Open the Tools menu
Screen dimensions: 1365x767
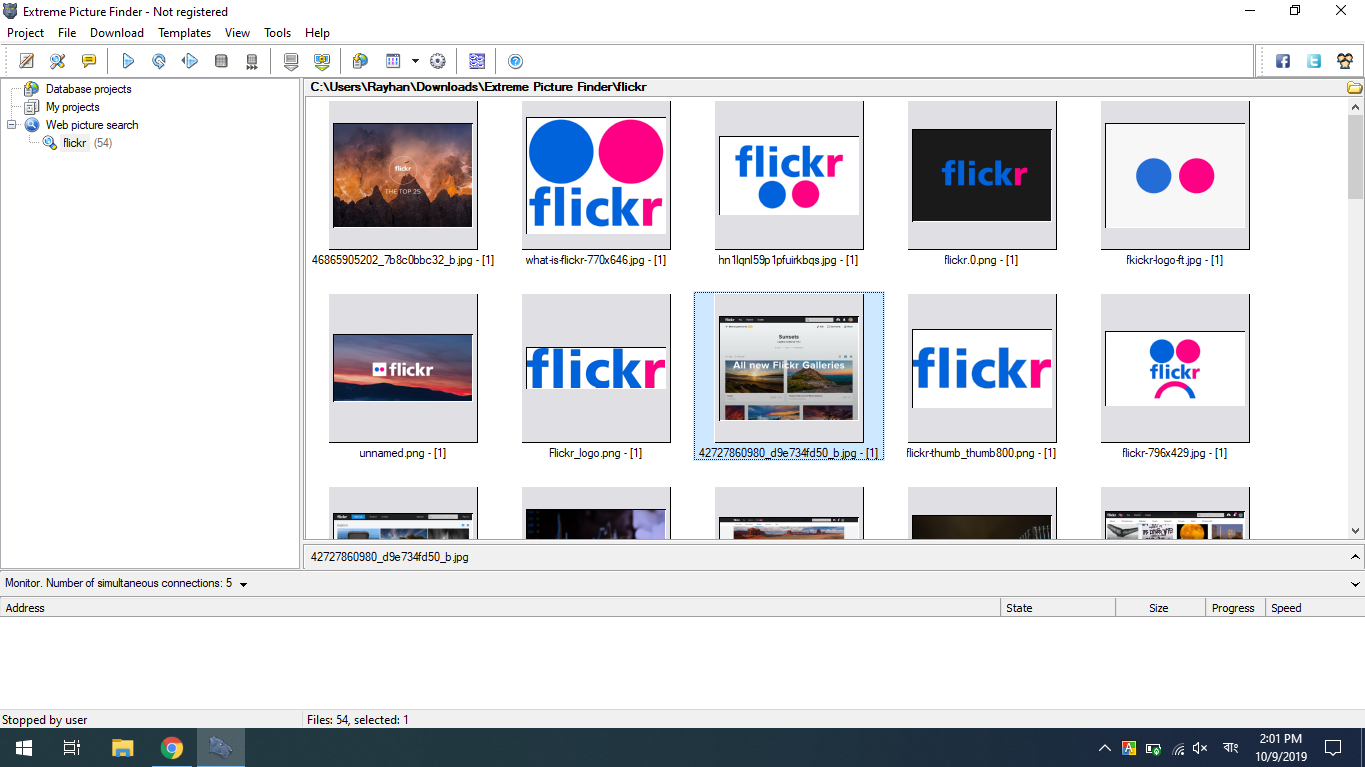[278, 33]
